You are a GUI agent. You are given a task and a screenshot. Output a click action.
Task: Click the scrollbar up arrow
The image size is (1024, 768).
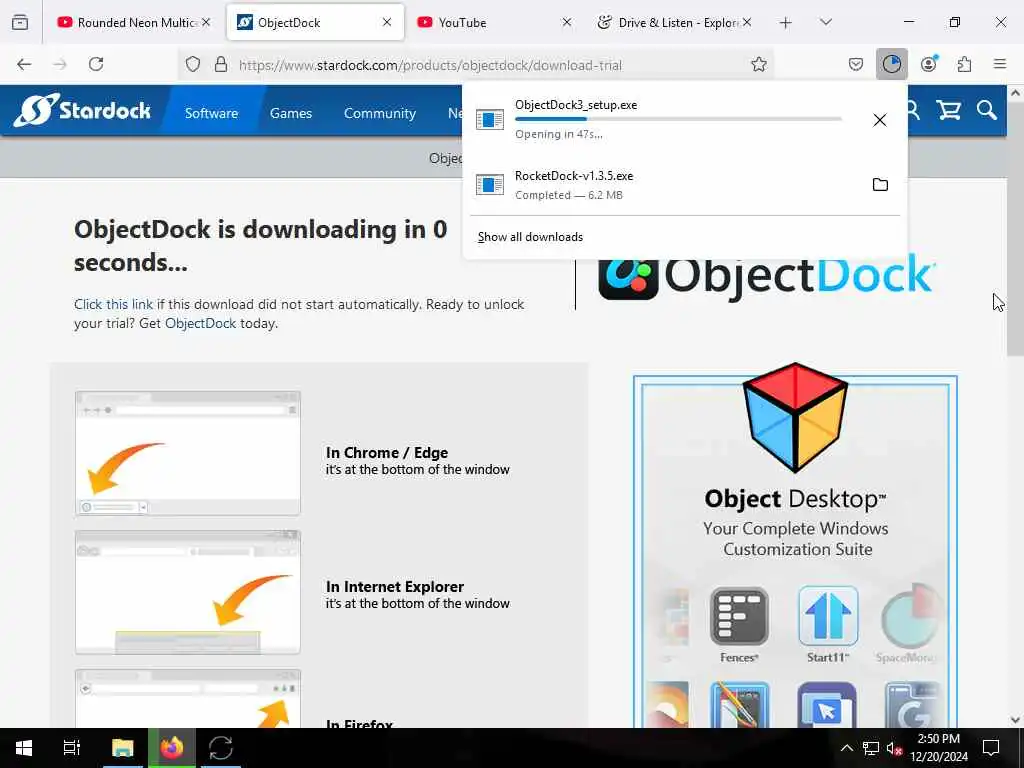(x=1015, y=93)
